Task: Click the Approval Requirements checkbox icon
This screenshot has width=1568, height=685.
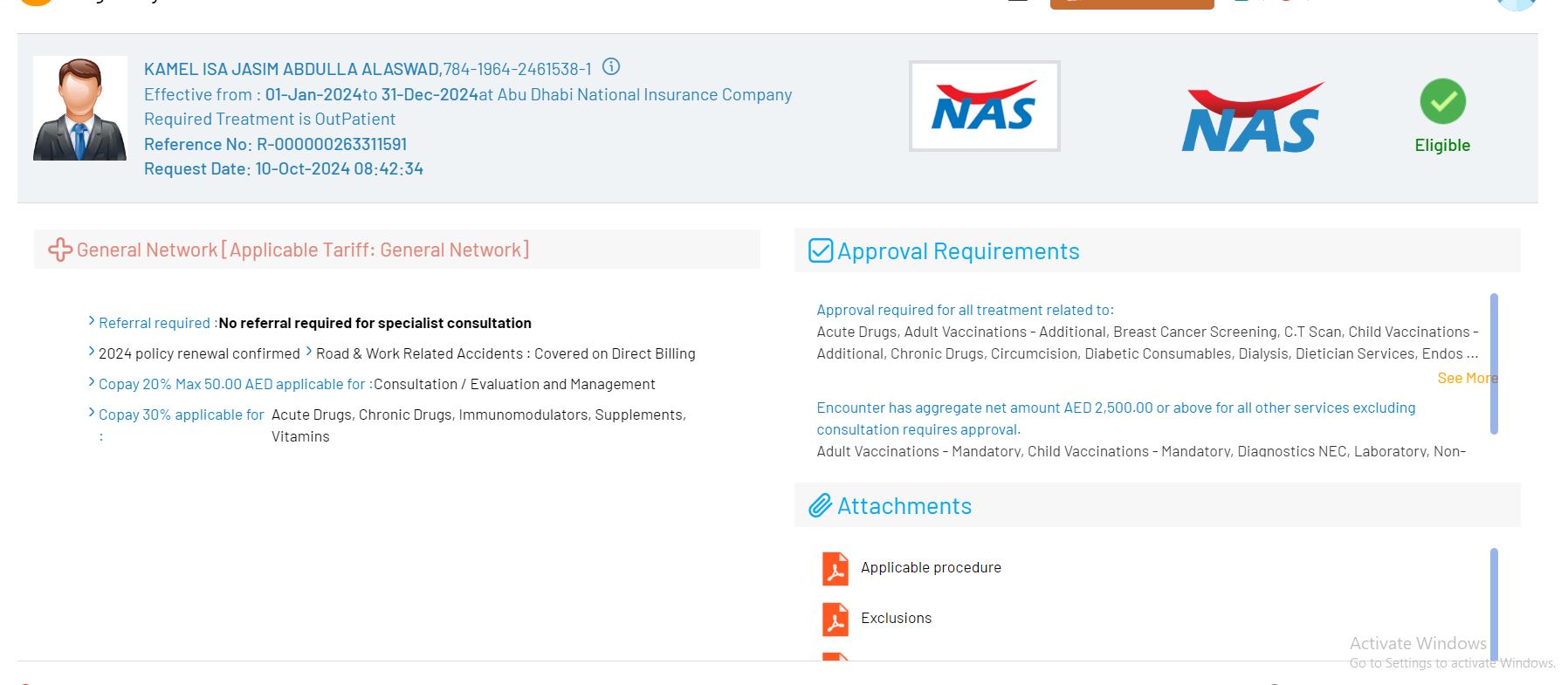Action: click(x=821, y=250)
